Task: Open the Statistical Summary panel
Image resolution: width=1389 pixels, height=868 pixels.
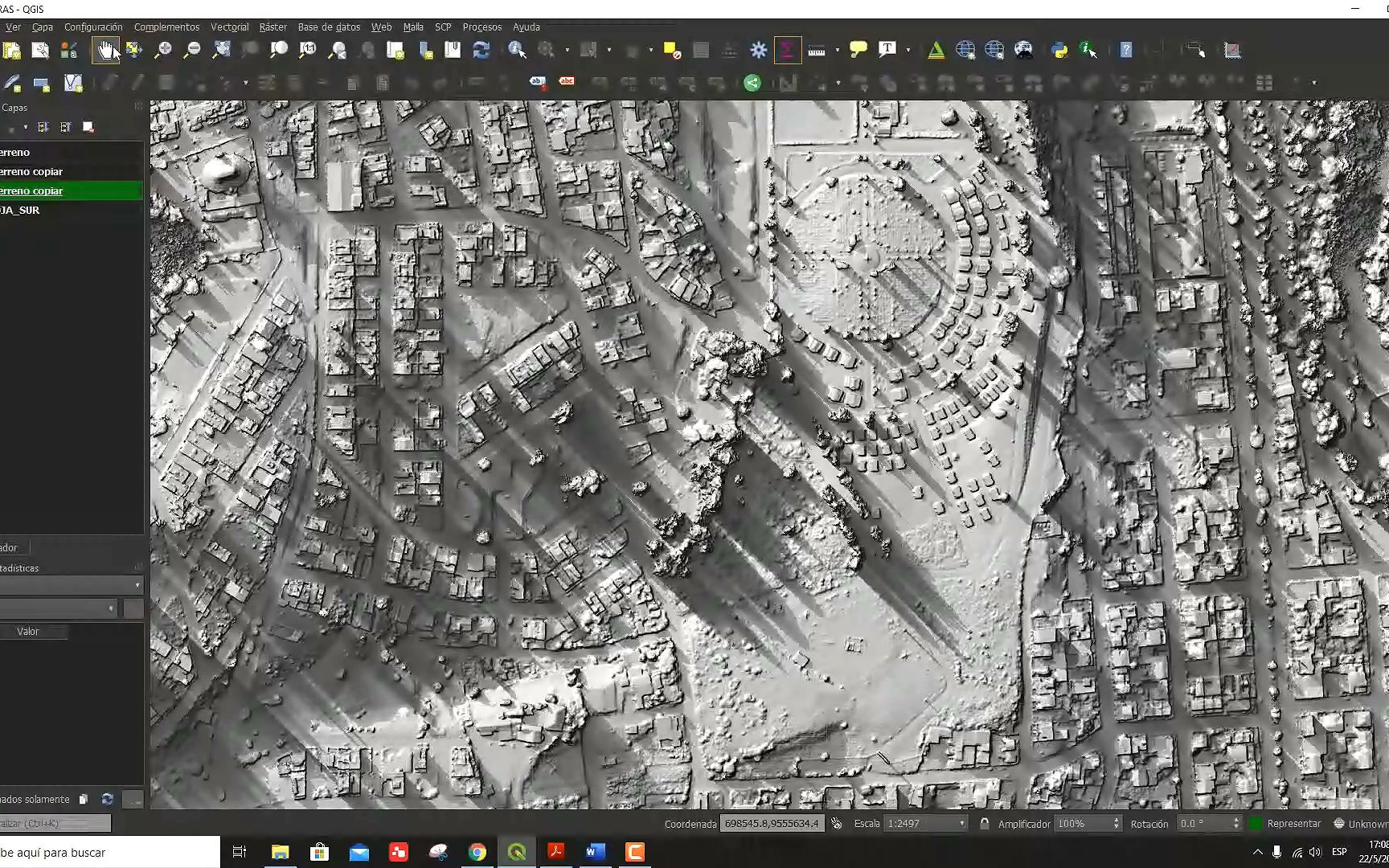Action: tap(788, 50)
